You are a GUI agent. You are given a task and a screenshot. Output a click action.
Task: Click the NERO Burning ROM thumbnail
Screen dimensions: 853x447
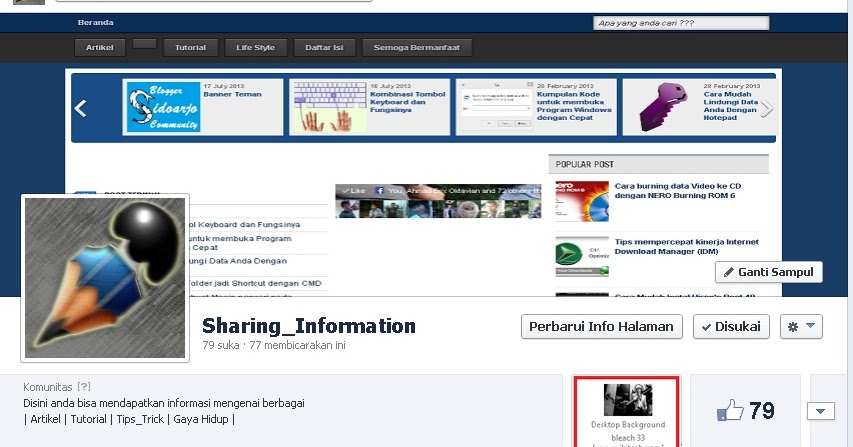(582, 202)
